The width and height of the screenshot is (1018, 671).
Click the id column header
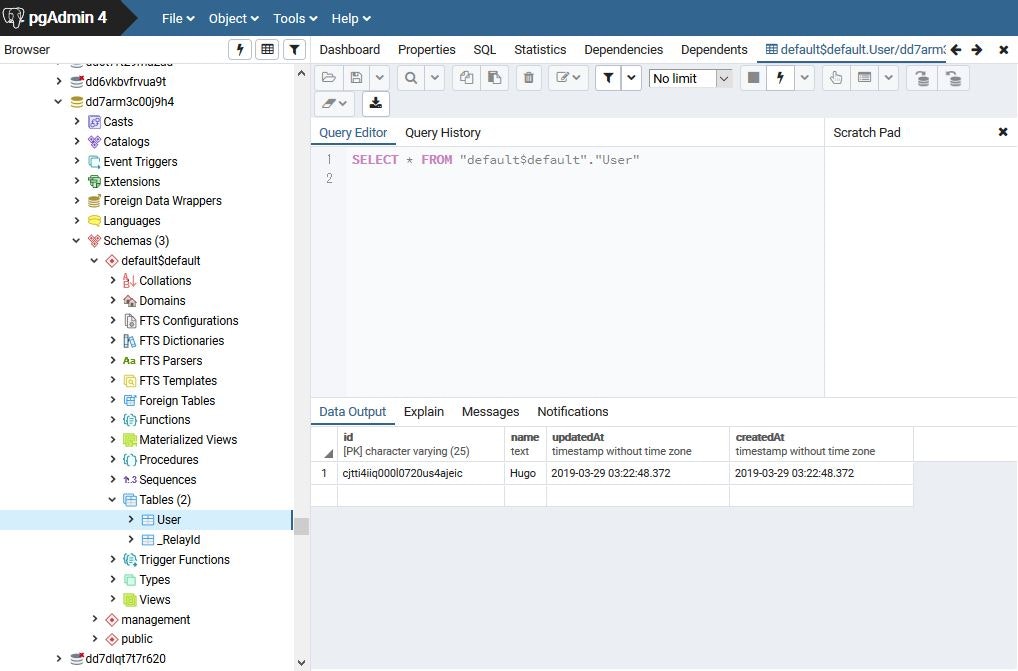(421, 444)
